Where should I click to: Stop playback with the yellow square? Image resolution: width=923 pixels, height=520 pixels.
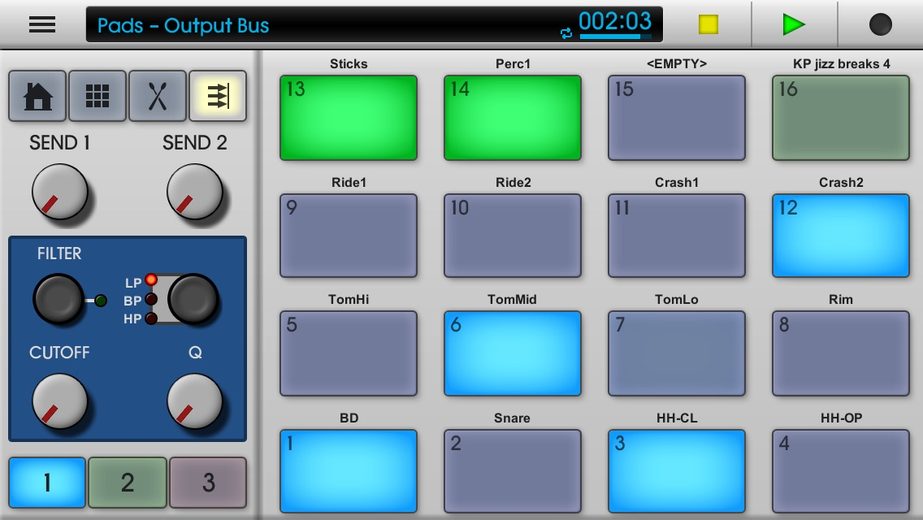pyautogui.click(x=708, y=25)
